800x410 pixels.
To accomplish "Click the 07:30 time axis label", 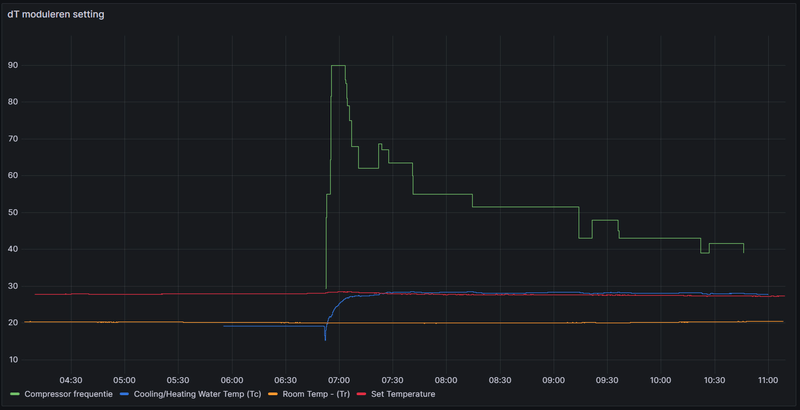I will (x=392, y=380).
